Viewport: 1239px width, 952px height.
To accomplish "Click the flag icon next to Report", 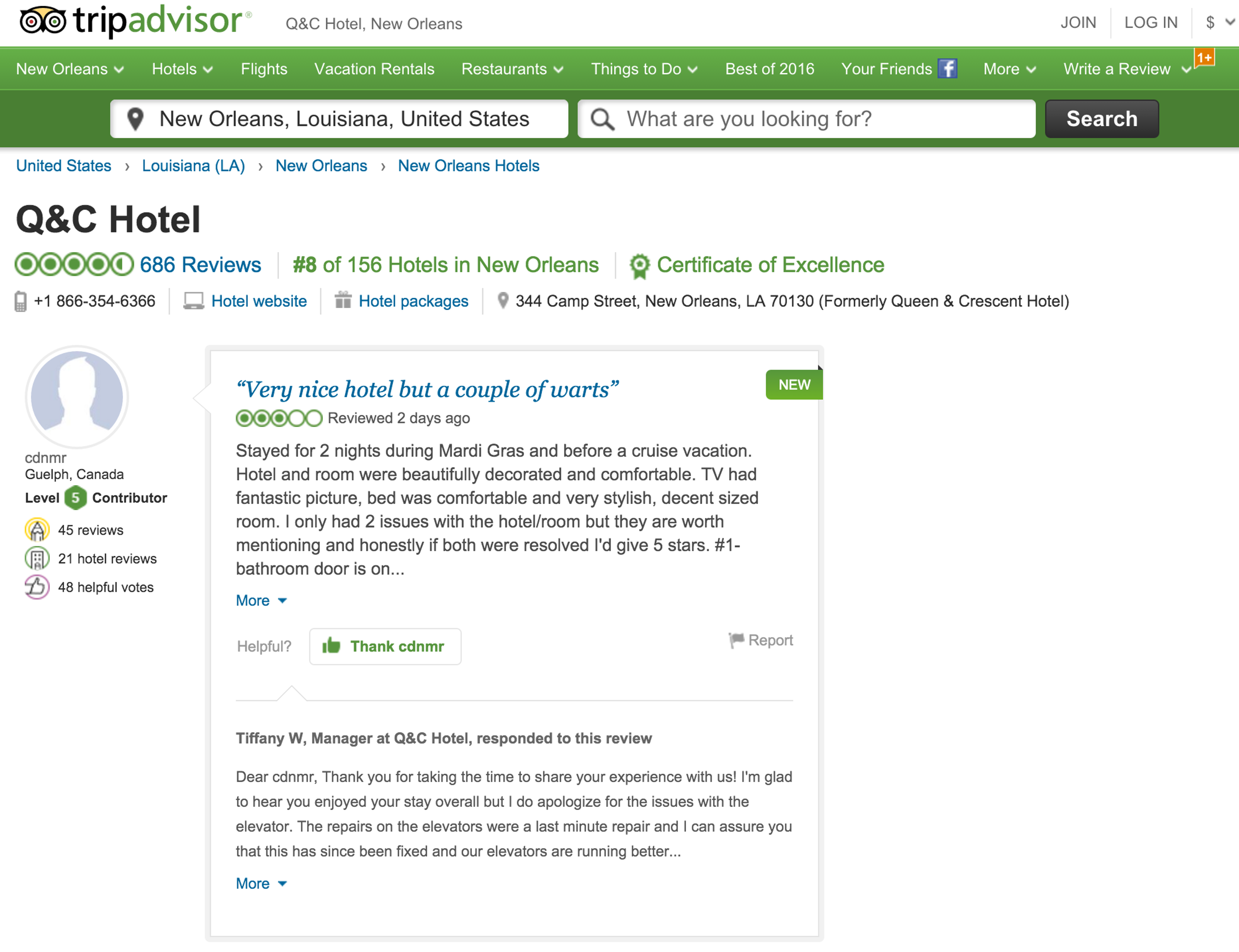I will (x=736, y=640).
